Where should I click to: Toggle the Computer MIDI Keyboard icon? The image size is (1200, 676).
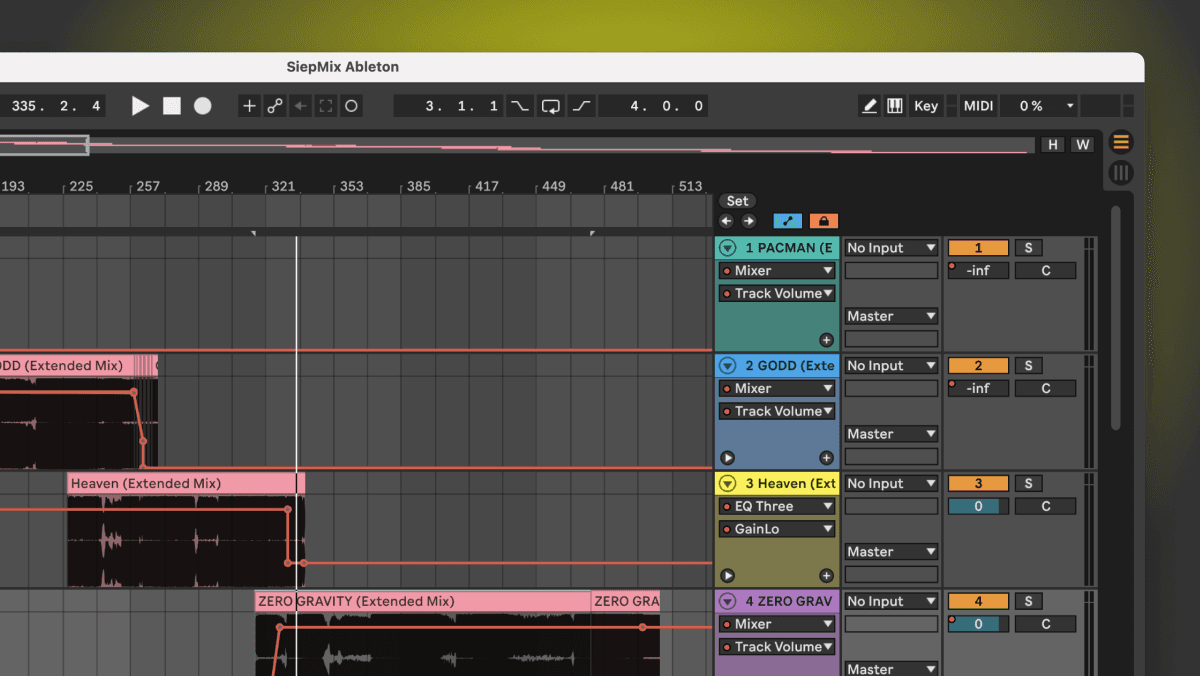[x=895, y=106]
